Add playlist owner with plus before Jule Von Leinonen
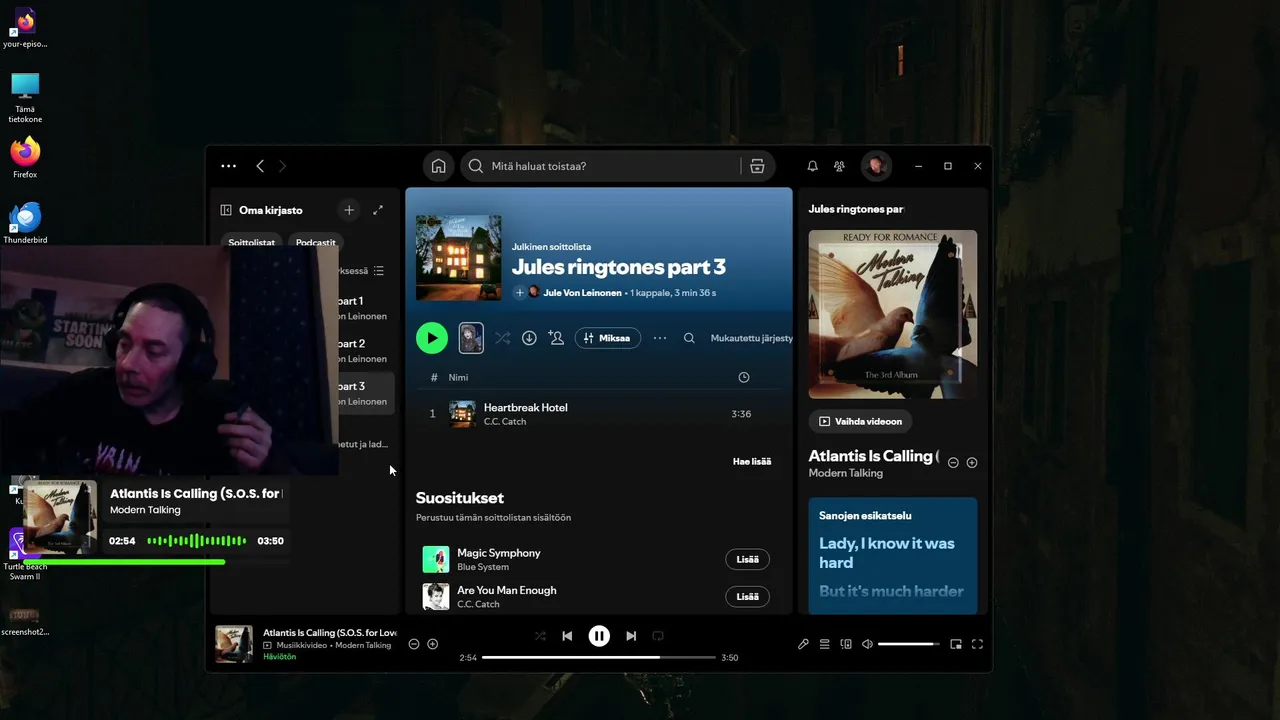Image resolution: width=1280 pixels, height=720 pixels. click(519, 293)
